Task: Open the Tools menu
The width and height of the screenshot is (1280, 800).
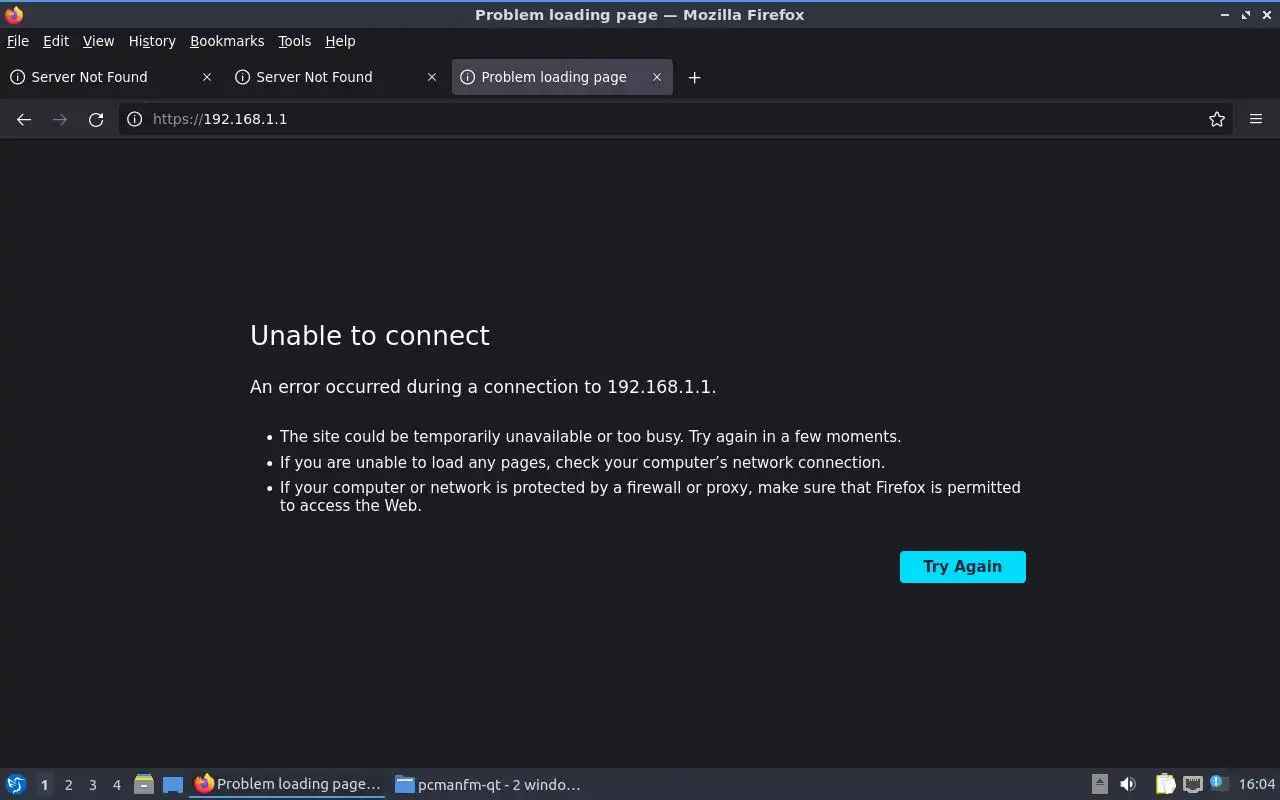Action: [x=295, y=41]
